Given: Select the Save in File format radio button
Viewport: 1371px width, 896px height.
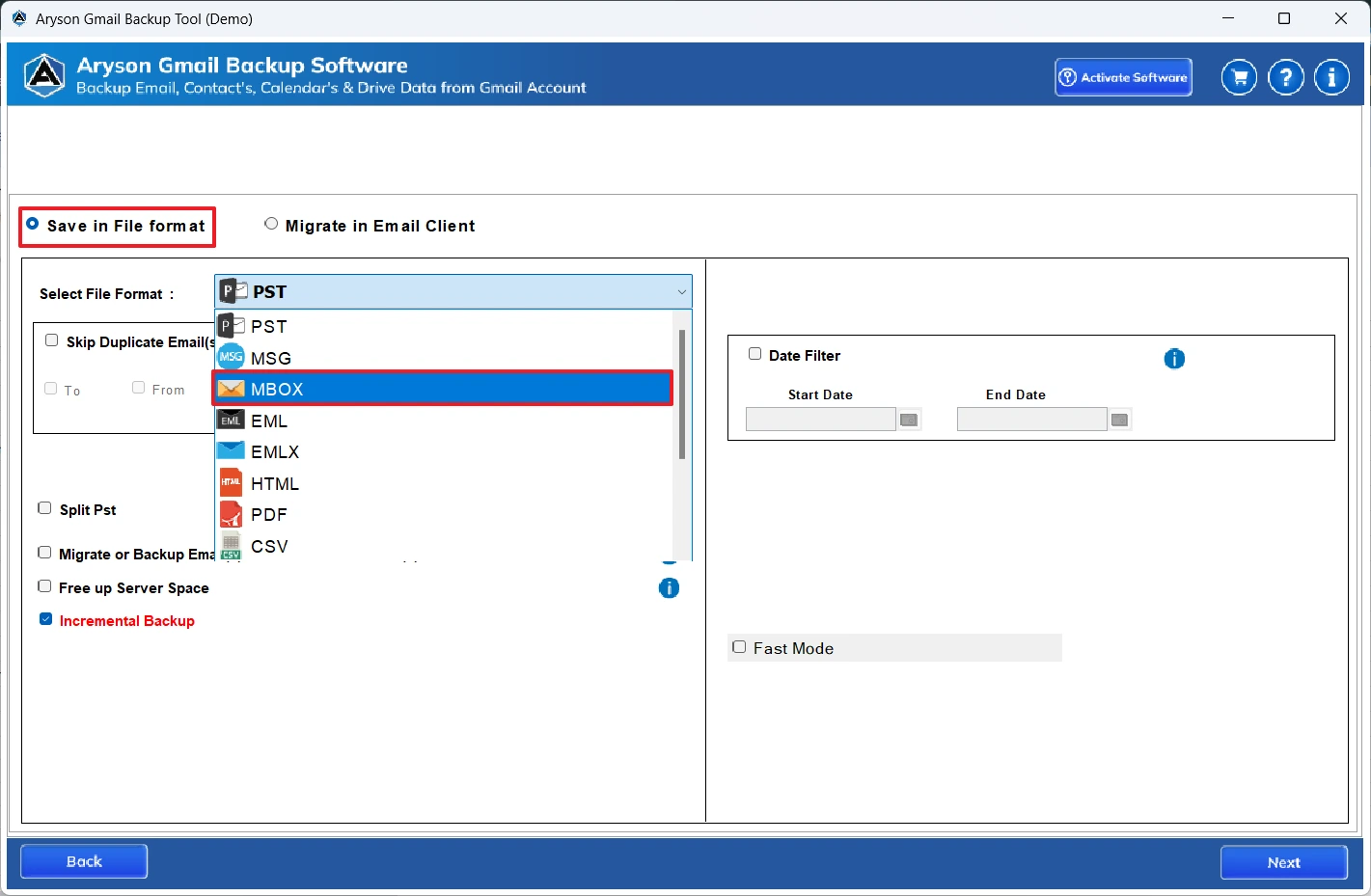Looking at the screenshot, I should (33, 224).
